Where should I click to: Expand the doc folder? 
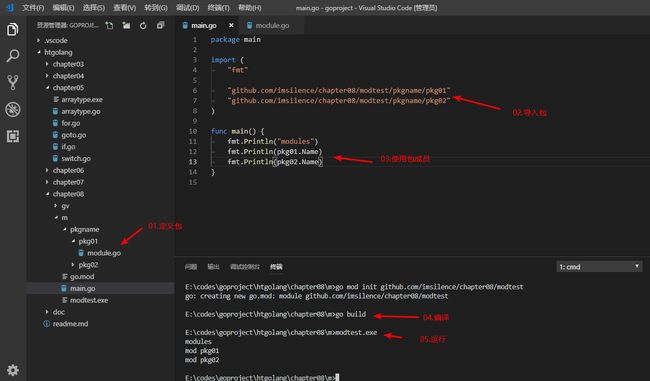tap(47, 312)
